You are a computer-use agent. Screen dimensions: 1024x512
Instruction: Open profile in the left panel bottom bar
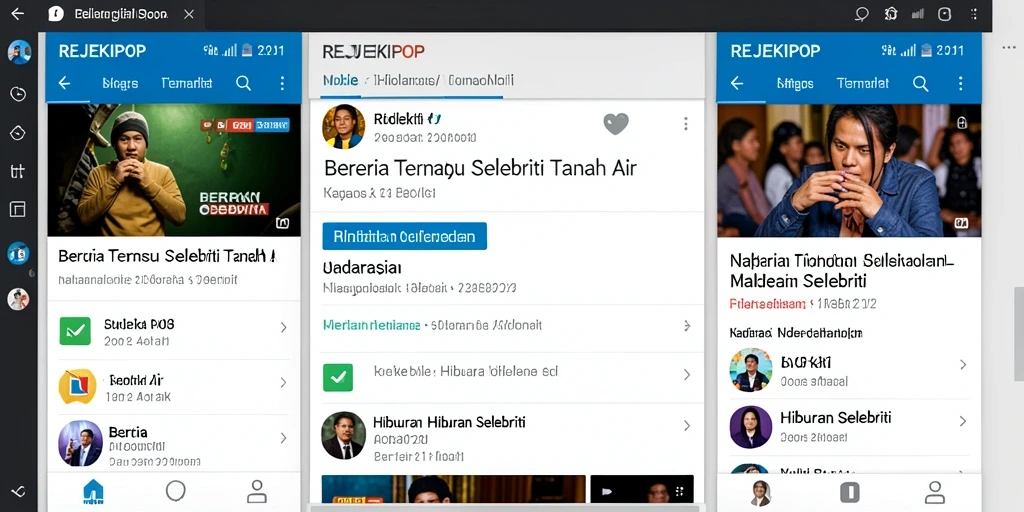pos(257,491)
